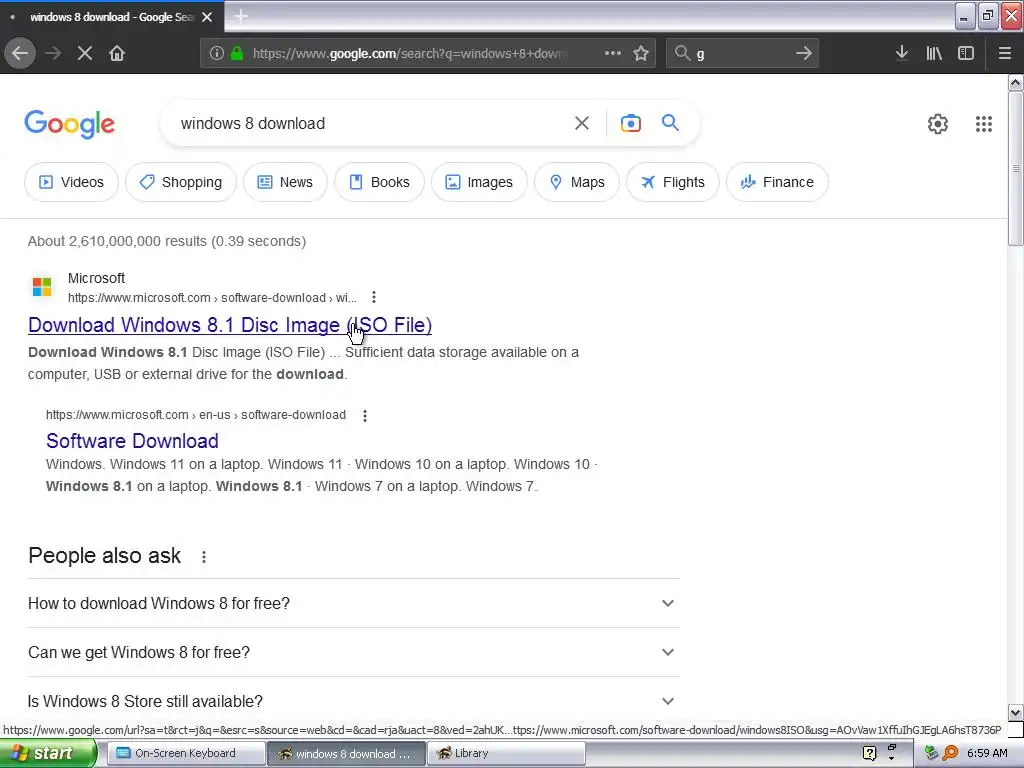
Task: Close the windows 8 download tab
Action: click(207, 17)
